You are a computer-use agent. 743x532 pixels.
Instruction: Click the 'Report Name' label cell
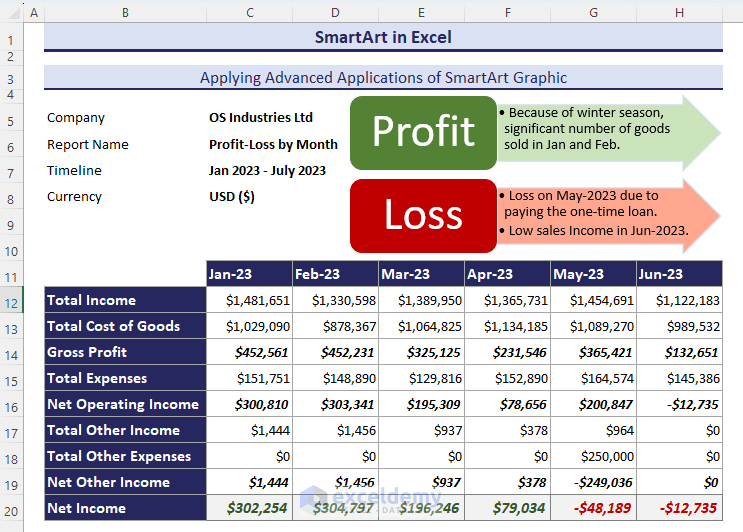126,144
